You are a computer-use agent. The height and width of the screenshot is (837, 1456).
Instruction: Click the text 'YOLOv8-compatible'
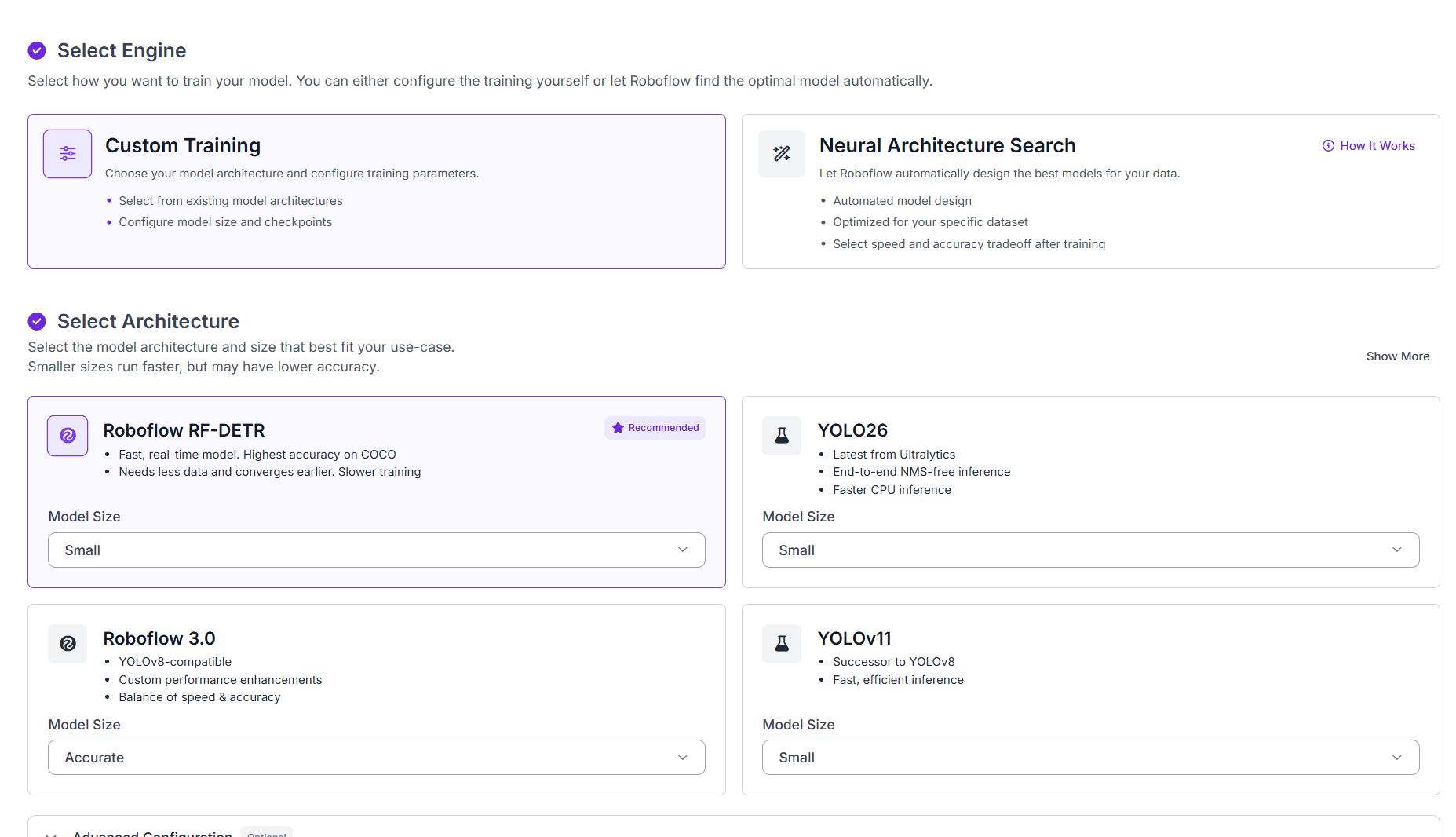[x=175, y=662]
